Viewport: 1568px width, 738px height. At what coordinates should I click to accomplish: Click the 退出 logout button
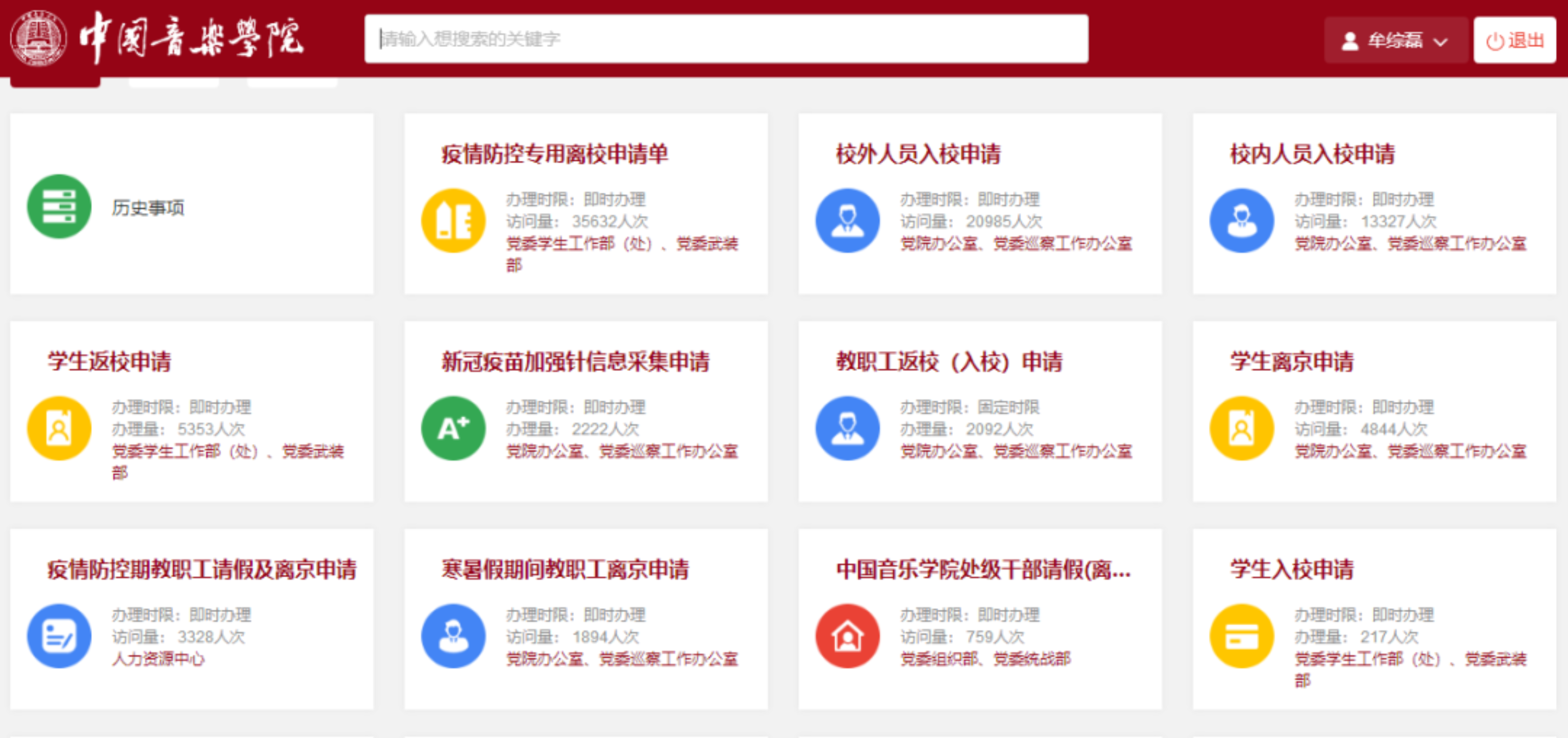(x=1515, y=40)
